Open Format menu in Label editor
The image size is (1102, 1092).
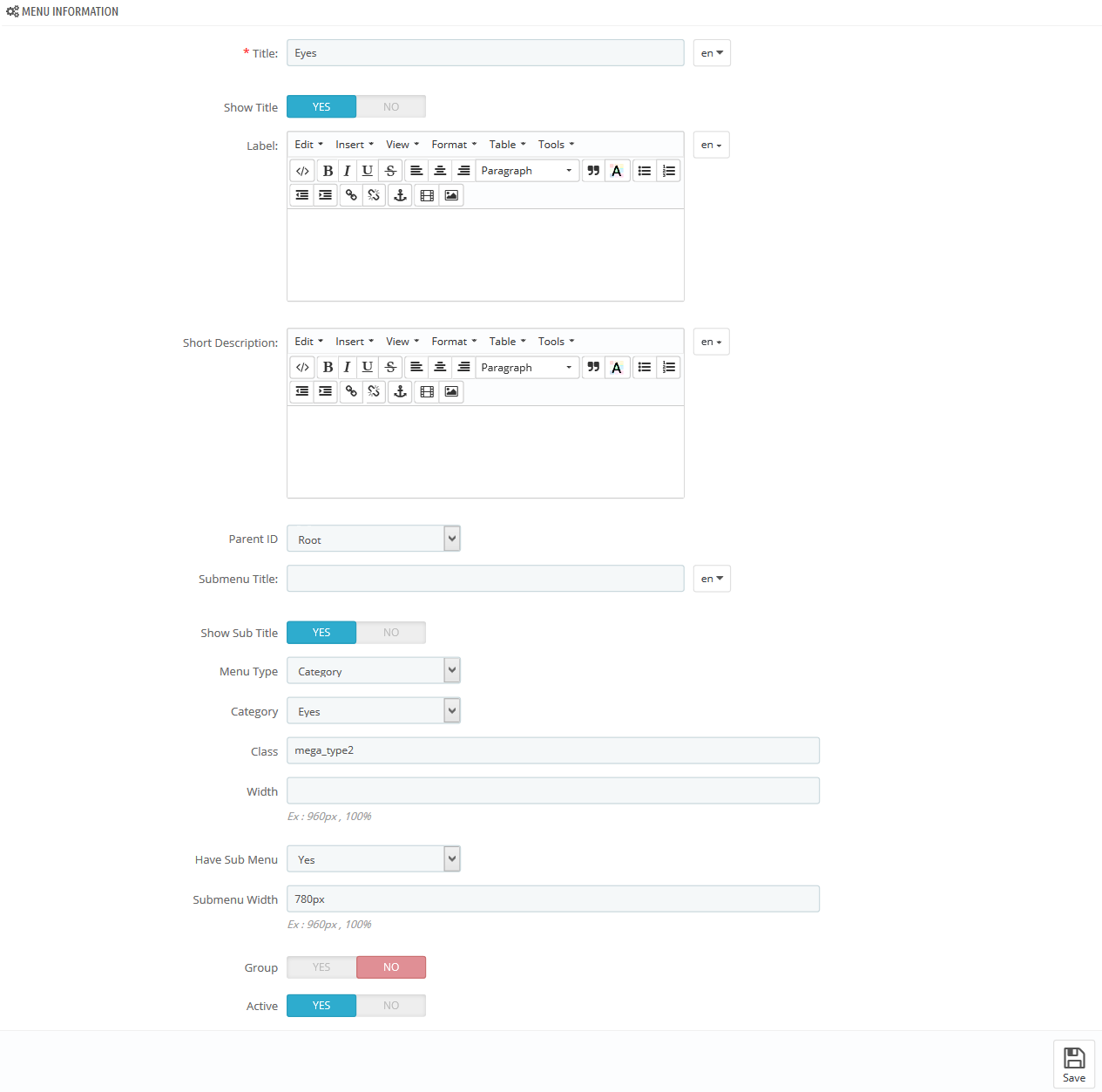(454, 145)
